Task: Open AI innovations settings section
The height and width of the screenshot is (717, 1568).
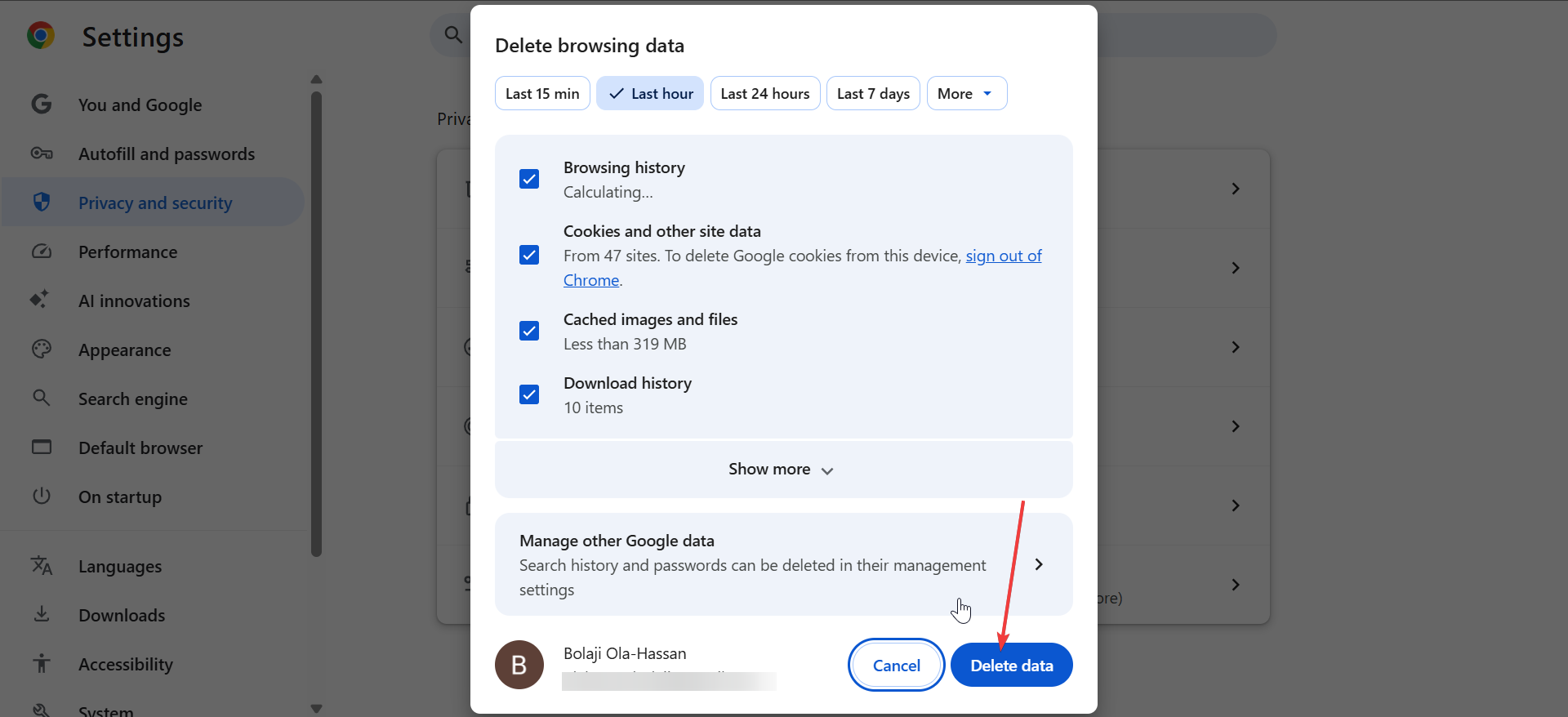Action: click(153, 301)
